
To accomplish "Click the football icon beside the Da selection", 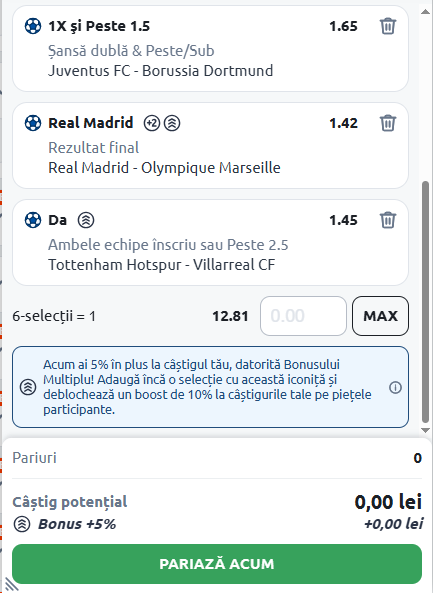I will point(33,220).
